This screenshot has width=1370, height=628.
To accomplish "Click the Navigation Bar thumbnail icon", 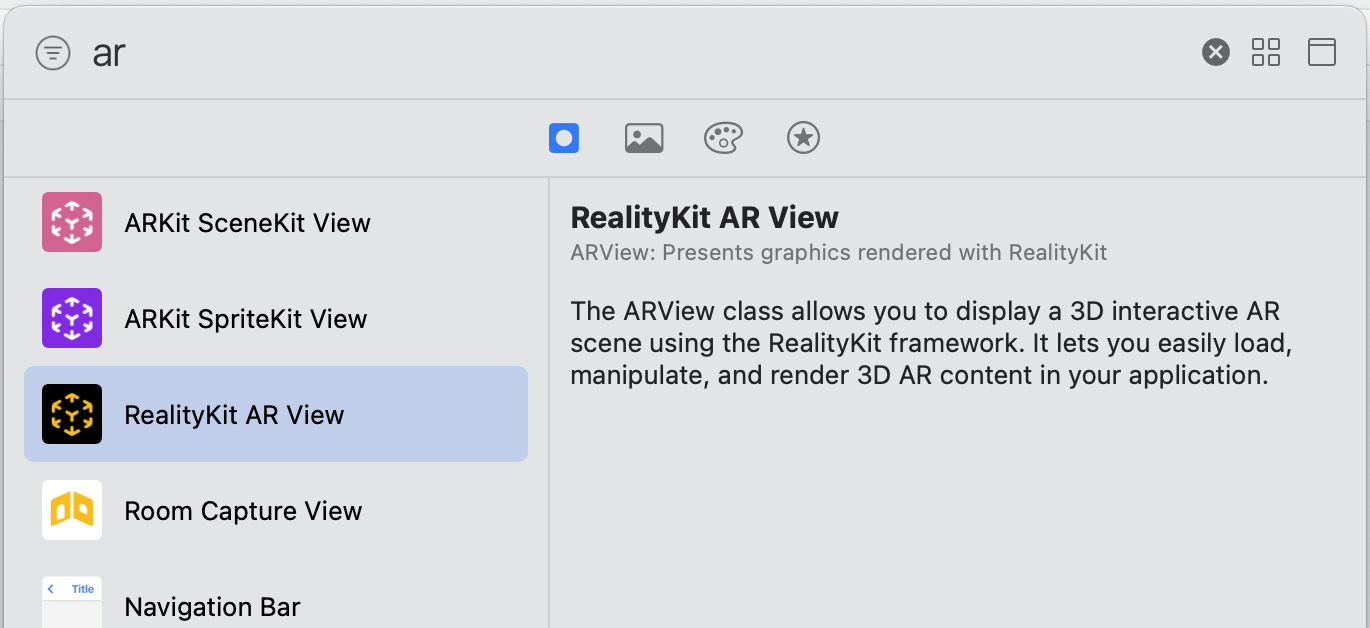I will tap(72, 602).
